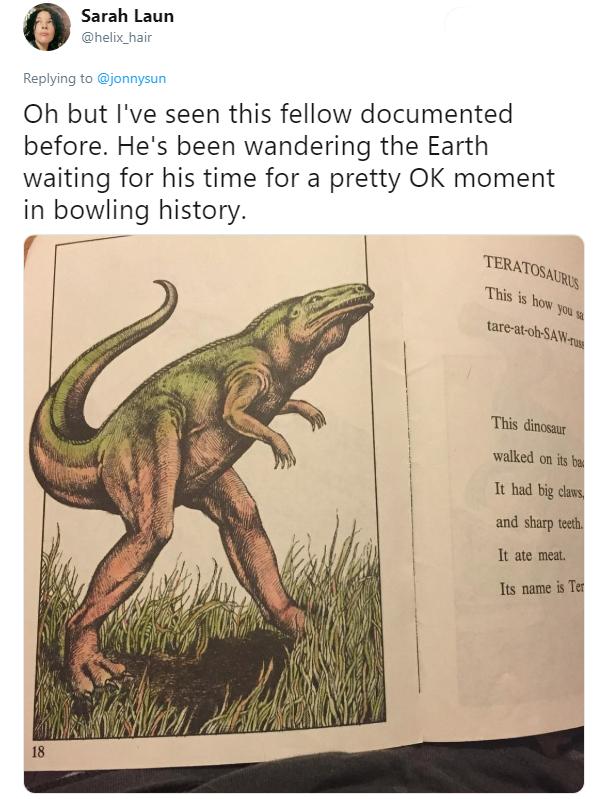This screenshot has height=799, width=611.
Task: Click the 'This dinosaur' line of text
Action: (x=528, y=425)
